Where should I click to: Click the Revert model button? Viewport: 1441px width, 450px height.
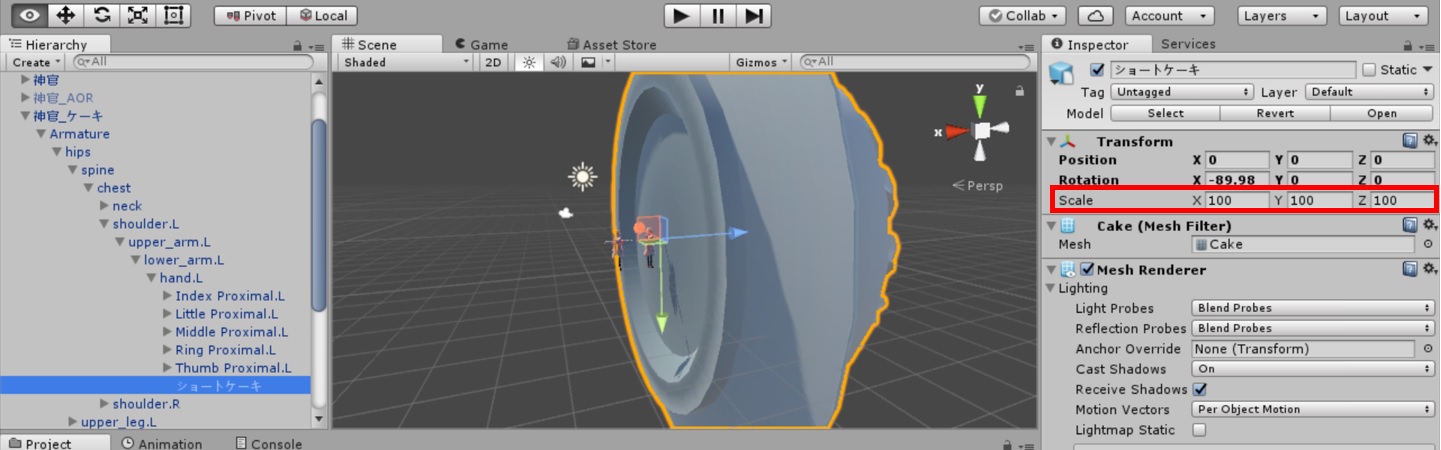1275,113
